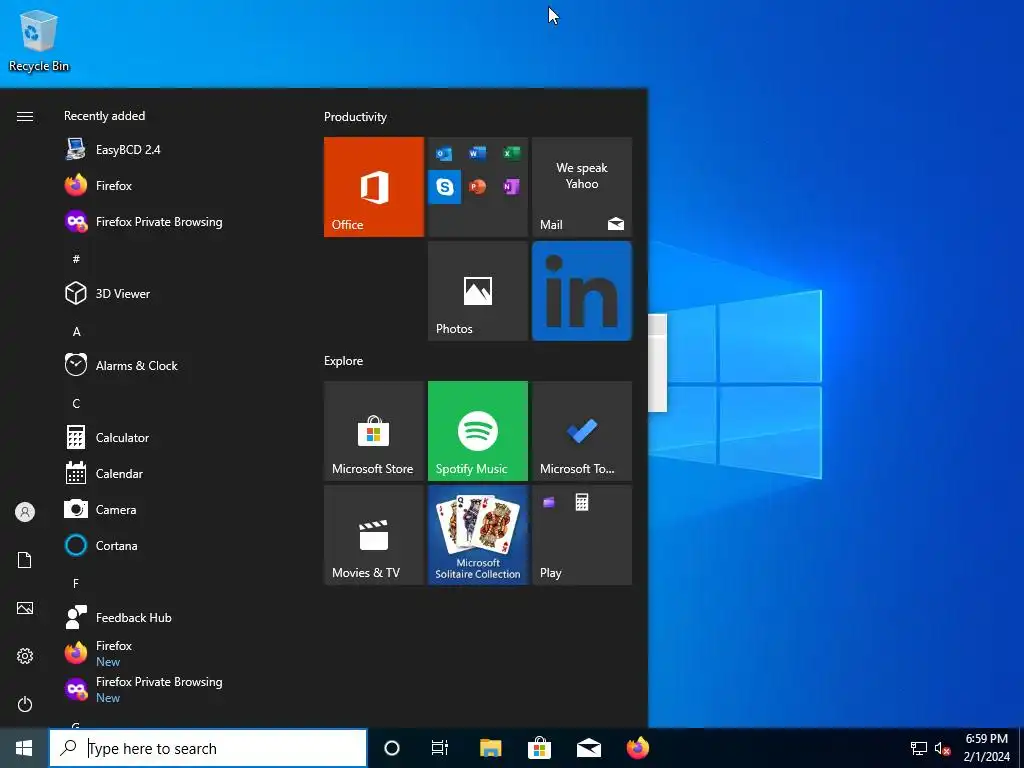The image size is (1024, 768).
Task: Open File Explorer from the taskbar
Action: [x=490, y=748]
